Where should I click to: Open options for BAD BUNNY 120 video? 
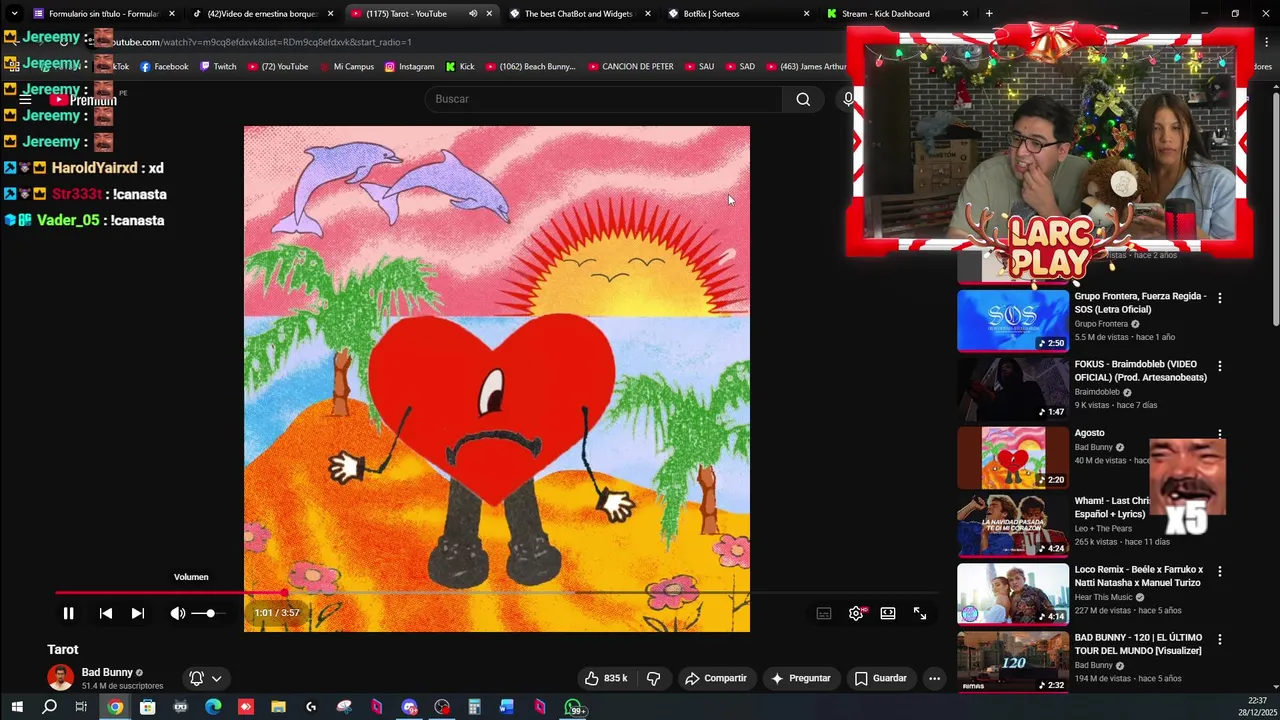pos(1219,639)
